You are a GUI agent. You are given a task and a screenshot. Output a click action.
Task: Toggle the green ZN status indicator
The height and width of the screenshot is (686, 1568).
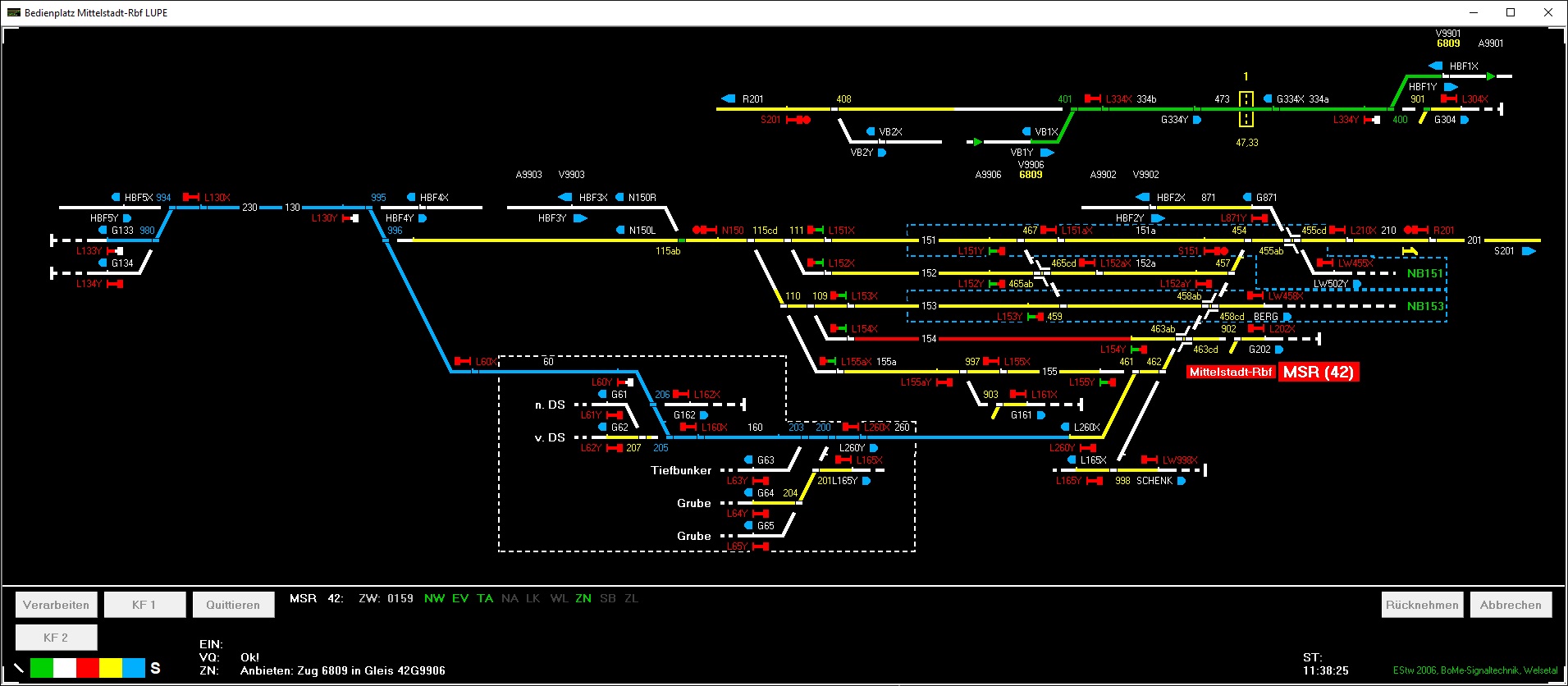tap(583, 598)
